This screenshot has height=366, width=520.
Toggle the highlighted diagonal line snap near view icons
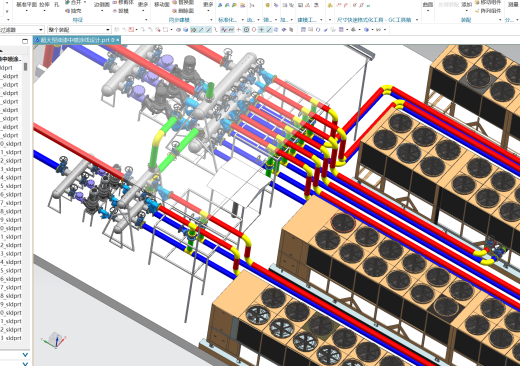pos(269,30)
